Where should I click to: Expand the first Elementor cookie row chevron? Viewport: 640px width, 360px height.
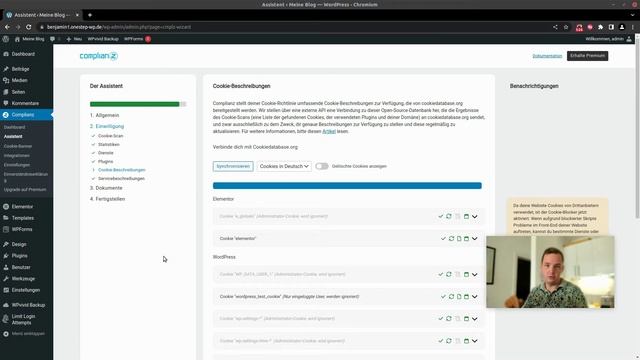pyautogui.click(x=474, y=216)
